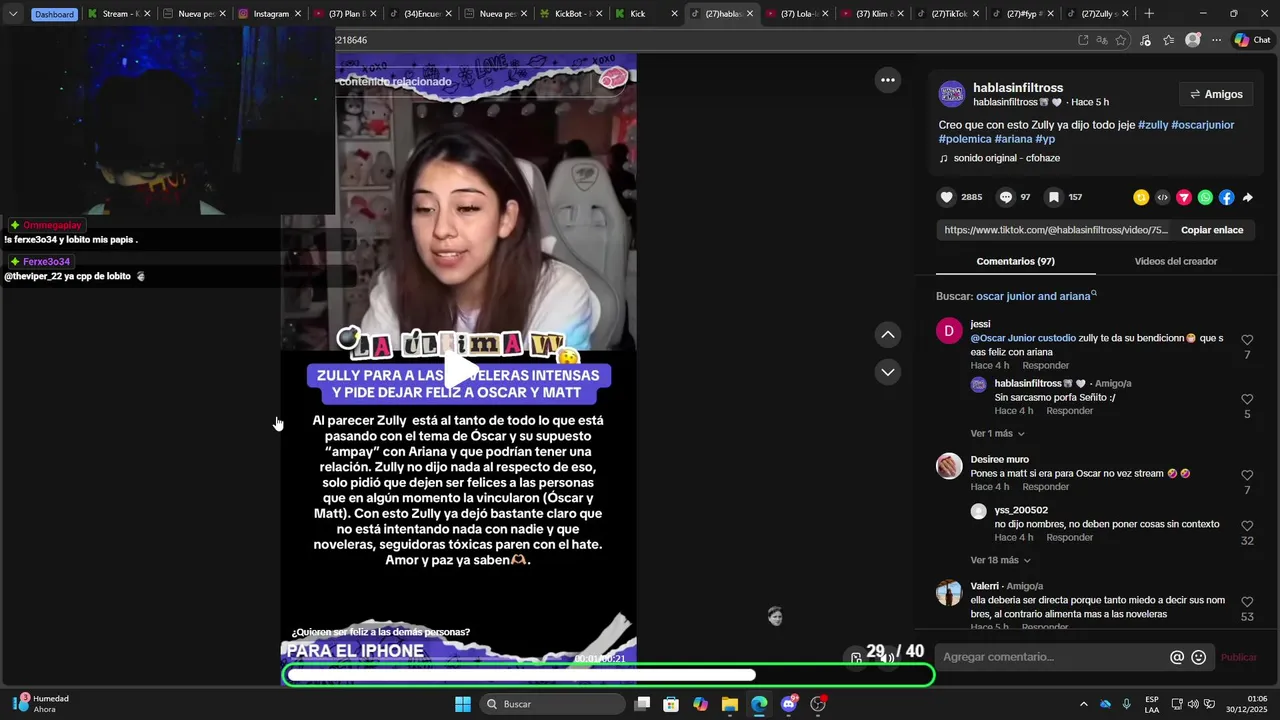Viewport: 1280px width, 720px height.
Task: Like jessi's comment
Action: click(x=1247, y=340)
